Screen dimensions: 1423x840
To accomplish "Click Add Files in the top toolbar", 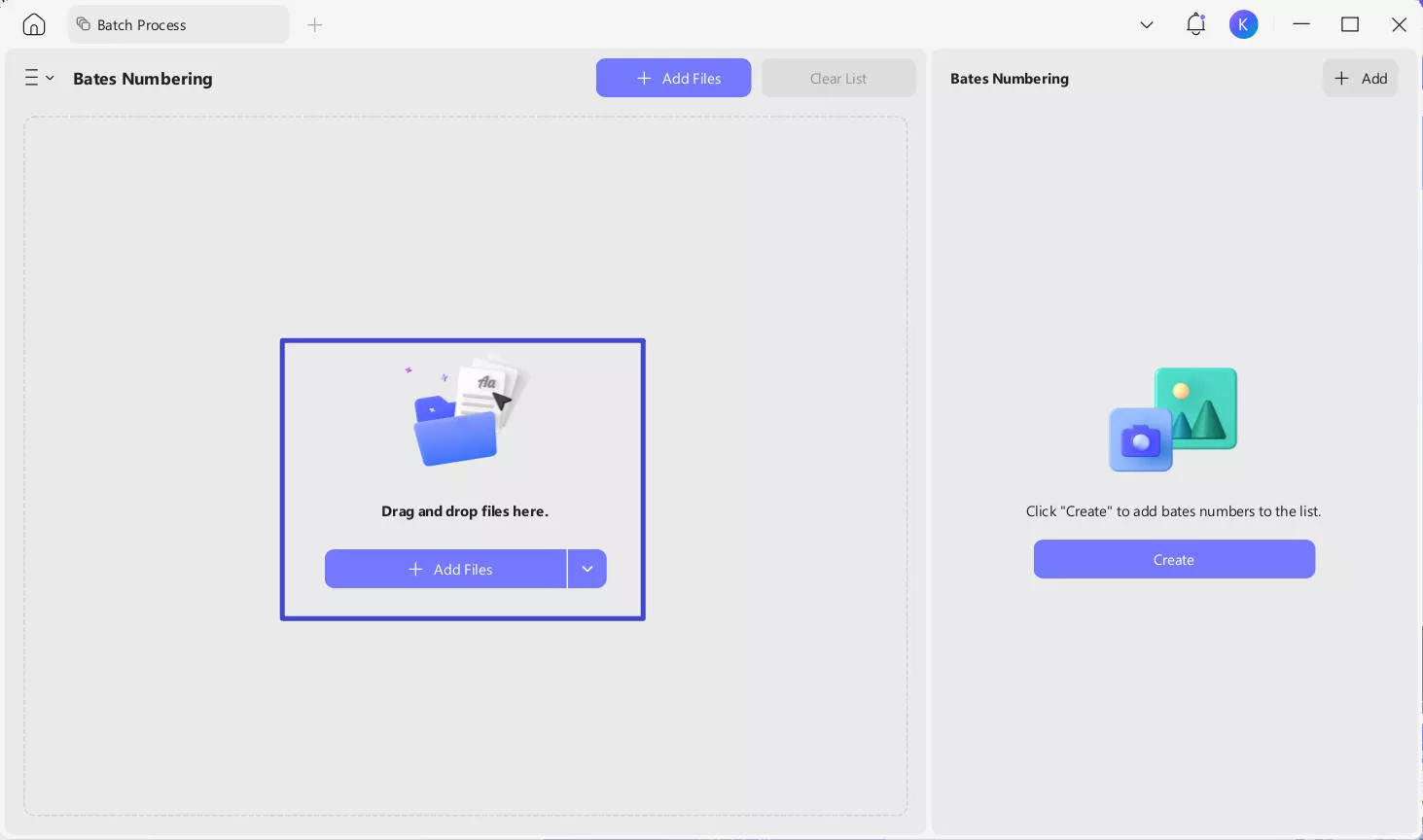I will [673, 78].
